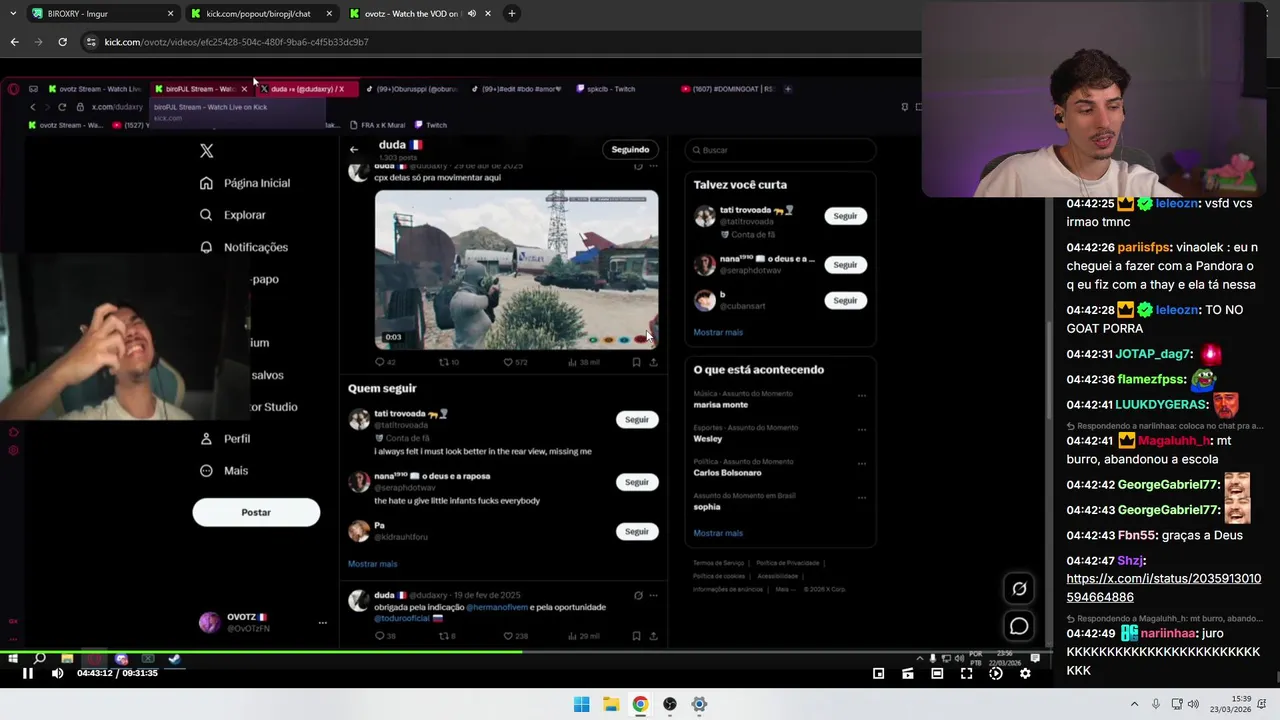Expand Mostrar mais under Quem seguir
Screen dimensions: 1280x720
click(372, 564)
